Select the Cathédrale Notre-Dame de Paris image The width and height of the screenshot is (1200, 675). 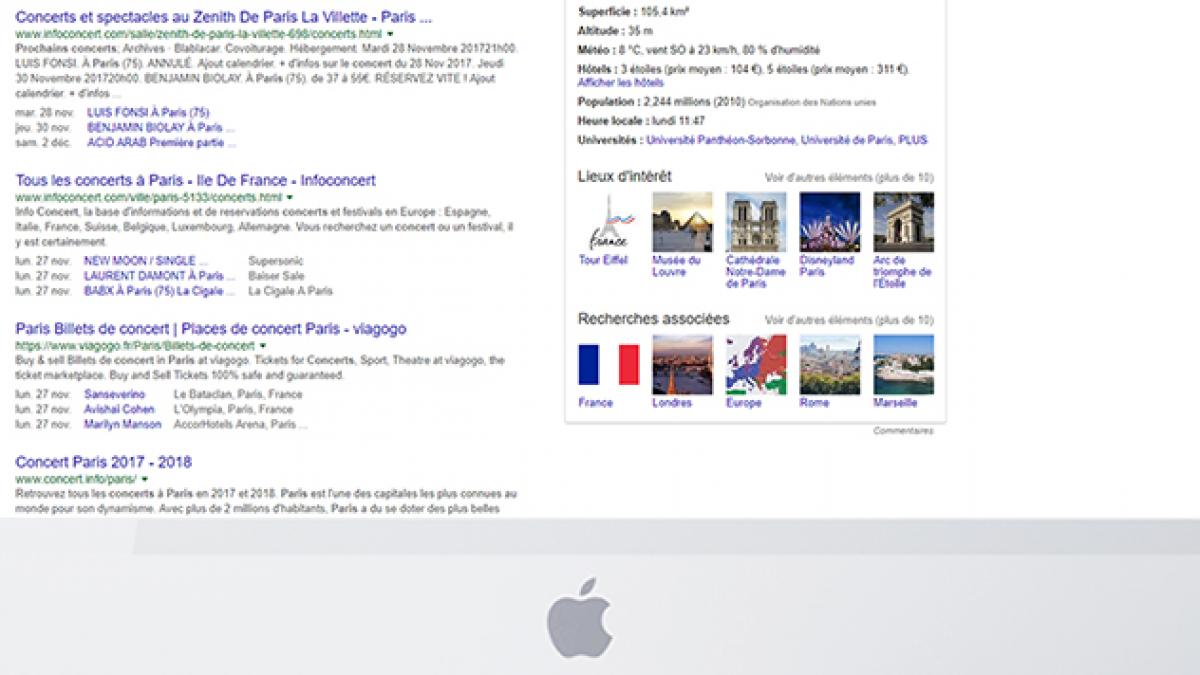pos(756,222)
